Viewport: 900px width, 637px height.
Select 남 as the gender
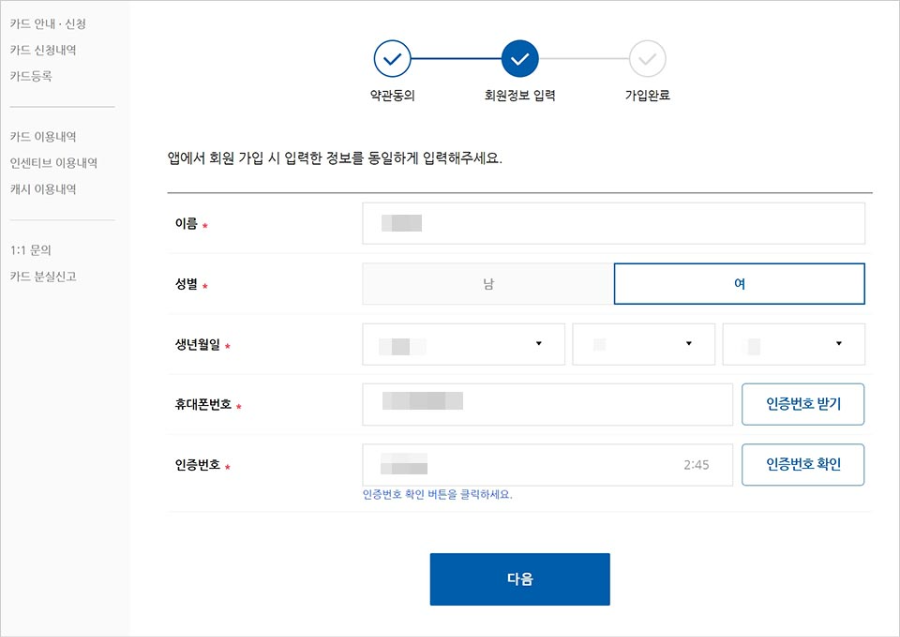pyautogui.click(x=487, y=284)
